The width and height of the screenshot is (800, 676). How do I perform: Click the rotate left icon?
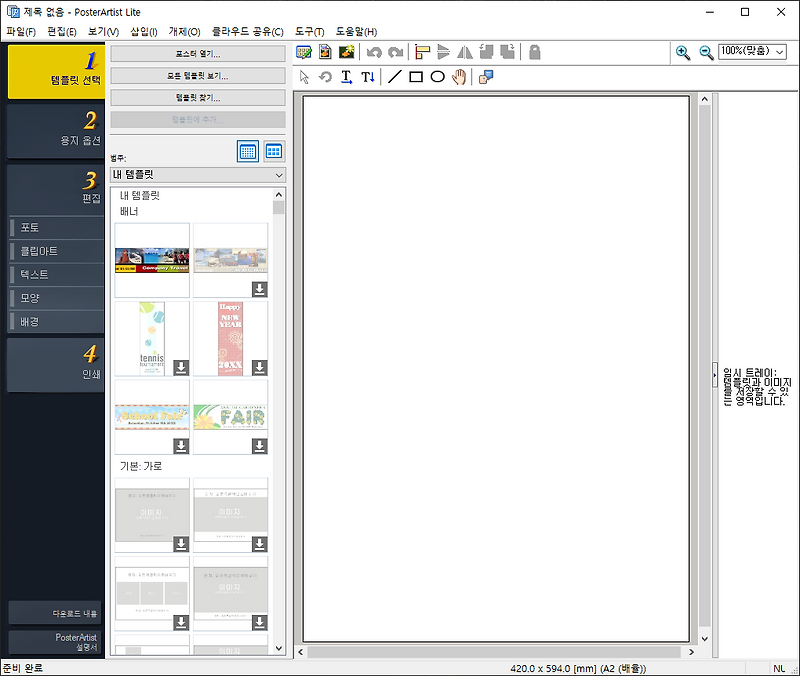click(486, 52)
